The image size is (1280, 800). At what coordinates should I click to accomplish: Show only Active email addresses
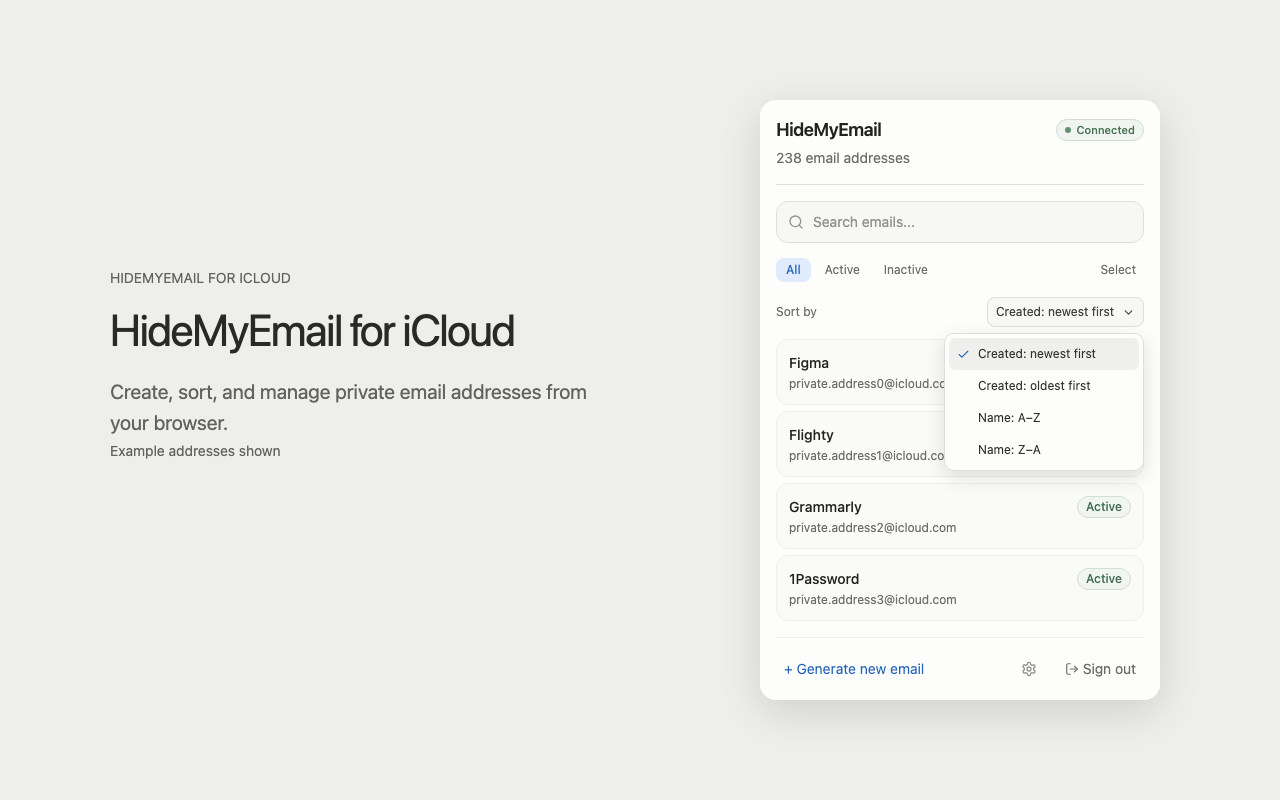(x=842, y=270)
